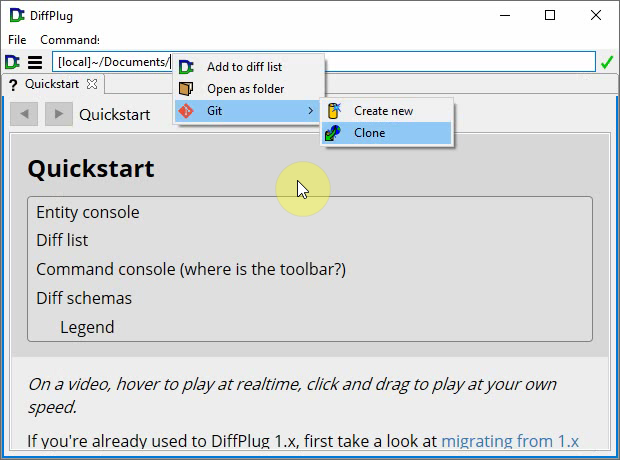Click the Git icon in the context menu
Image resolution: width=620 pixels, height=460 pixels.
coord(186,111)
